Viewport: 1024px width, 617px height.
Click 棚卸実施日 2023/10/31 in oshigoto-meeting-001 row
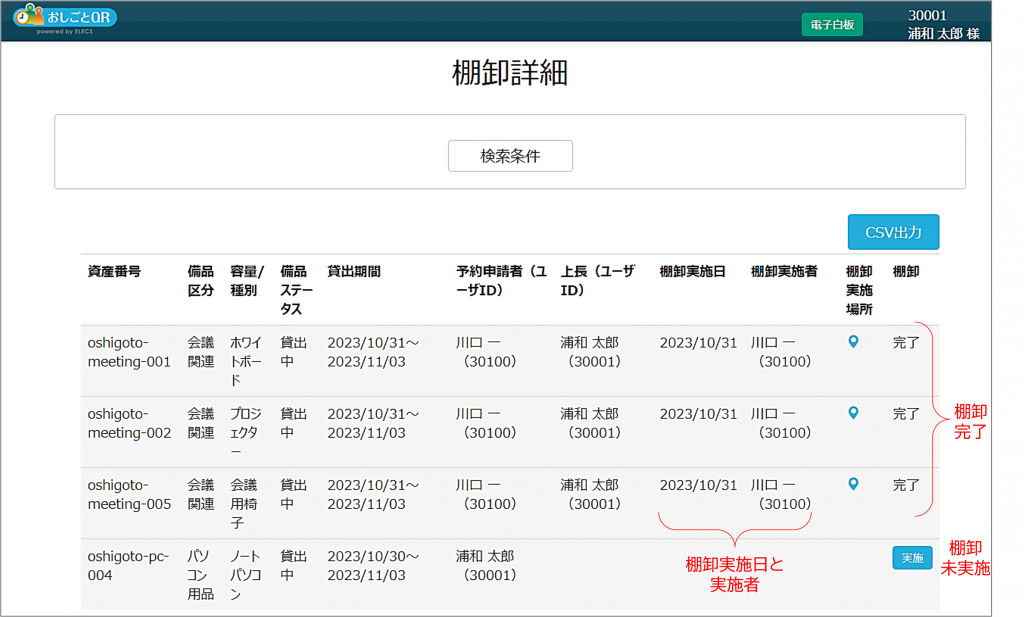[x=698, y=342]
